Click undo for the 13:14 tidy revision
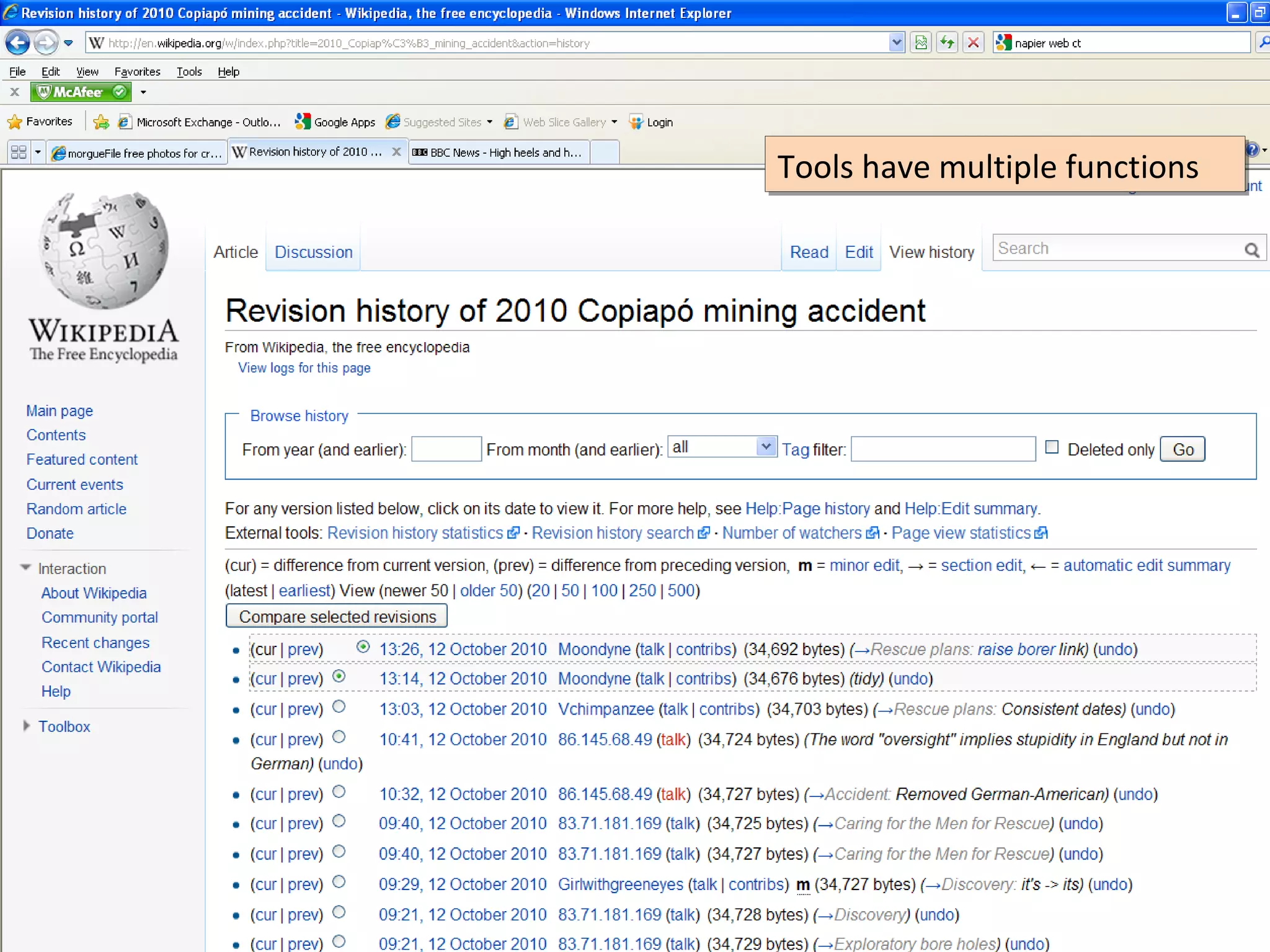The image size is (1270, 952). pos(910,679)
